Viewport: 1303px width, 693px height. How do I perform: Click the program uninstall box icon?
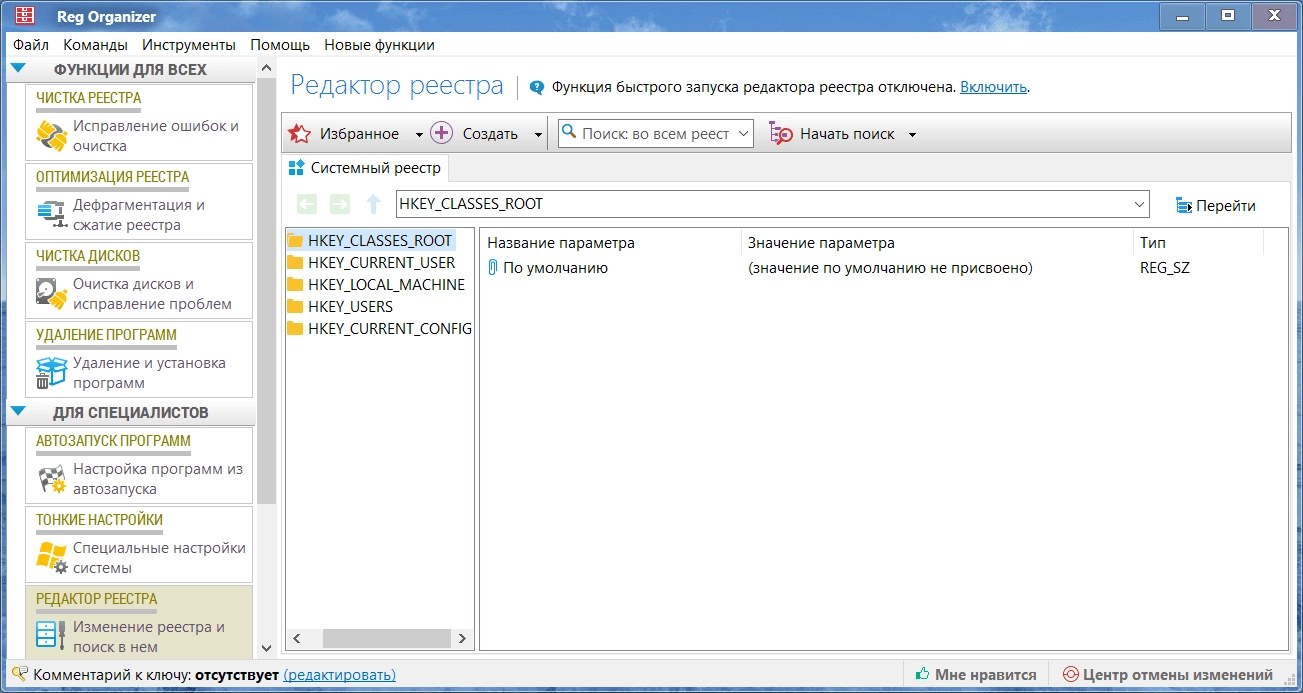tap(51, 372)
